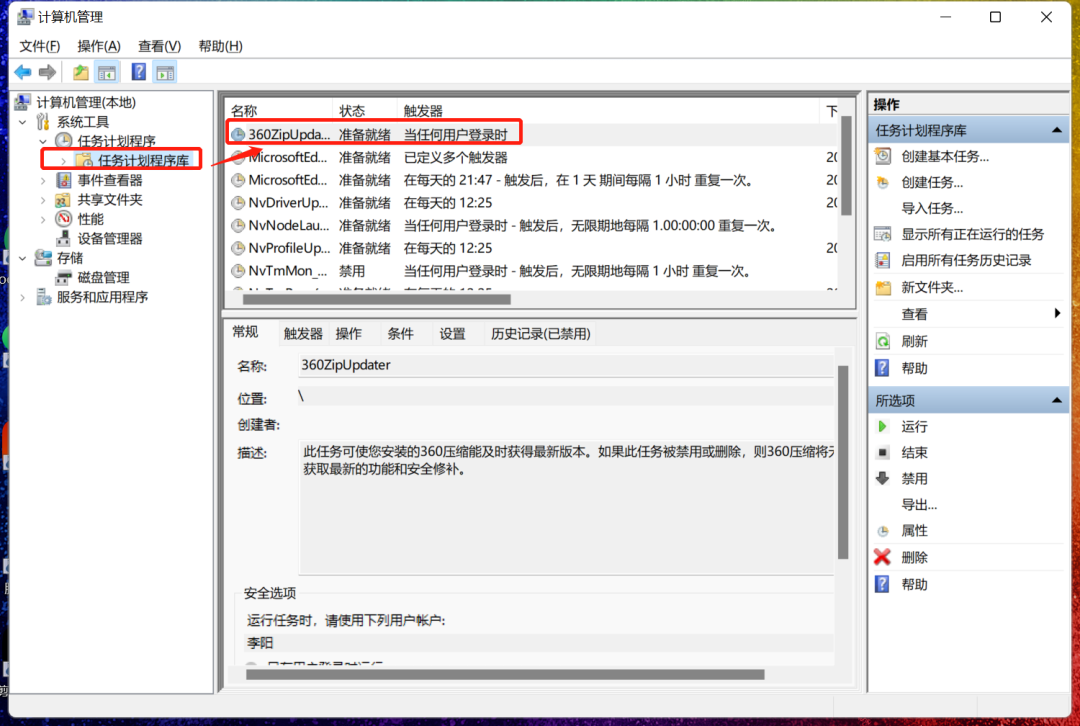Open the 帮助(H) menu
Viewport: 1080px width, 726px height.
pos(220,46)
